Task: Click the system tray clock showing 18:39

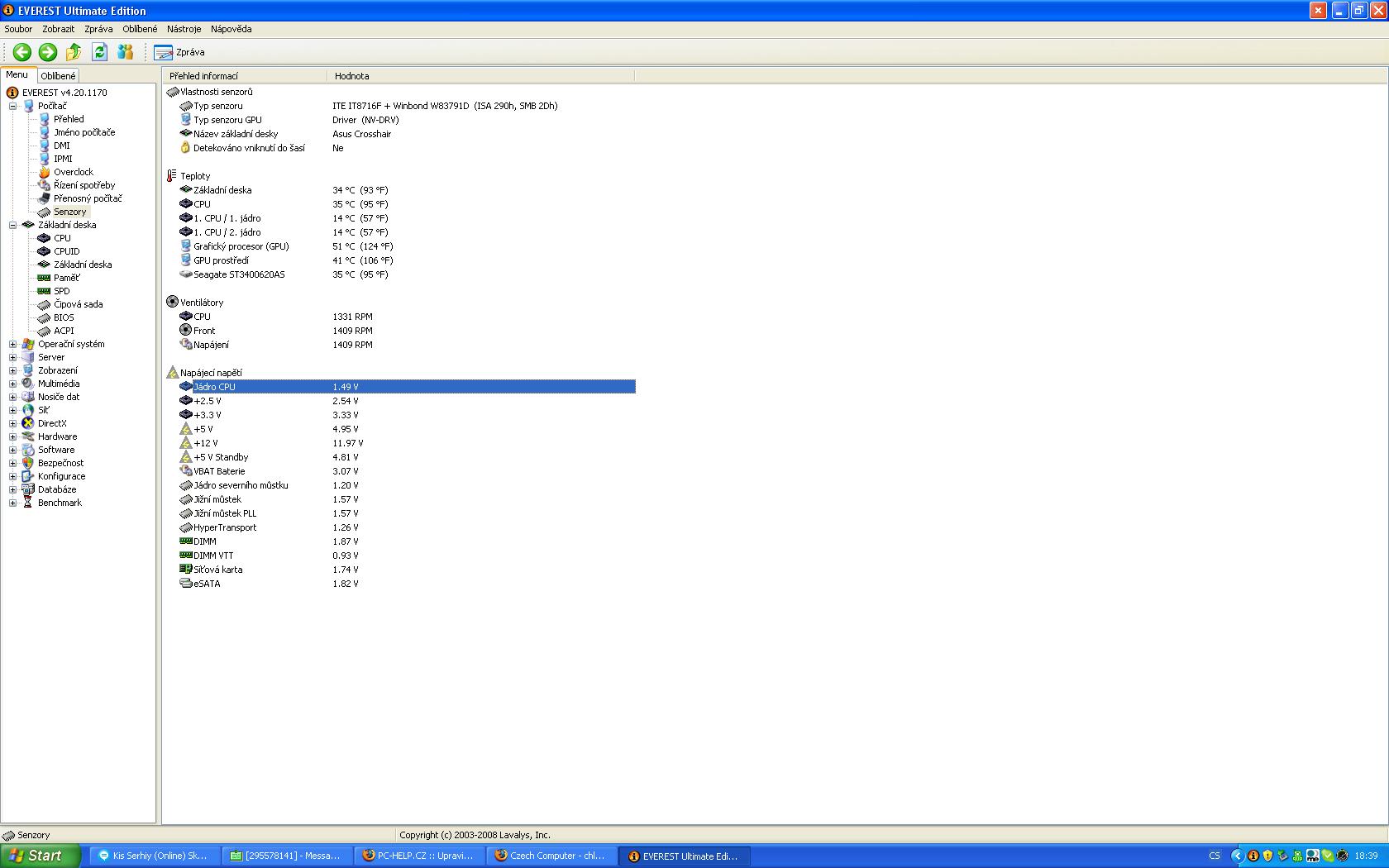Action: click(x=1367, y=856)
